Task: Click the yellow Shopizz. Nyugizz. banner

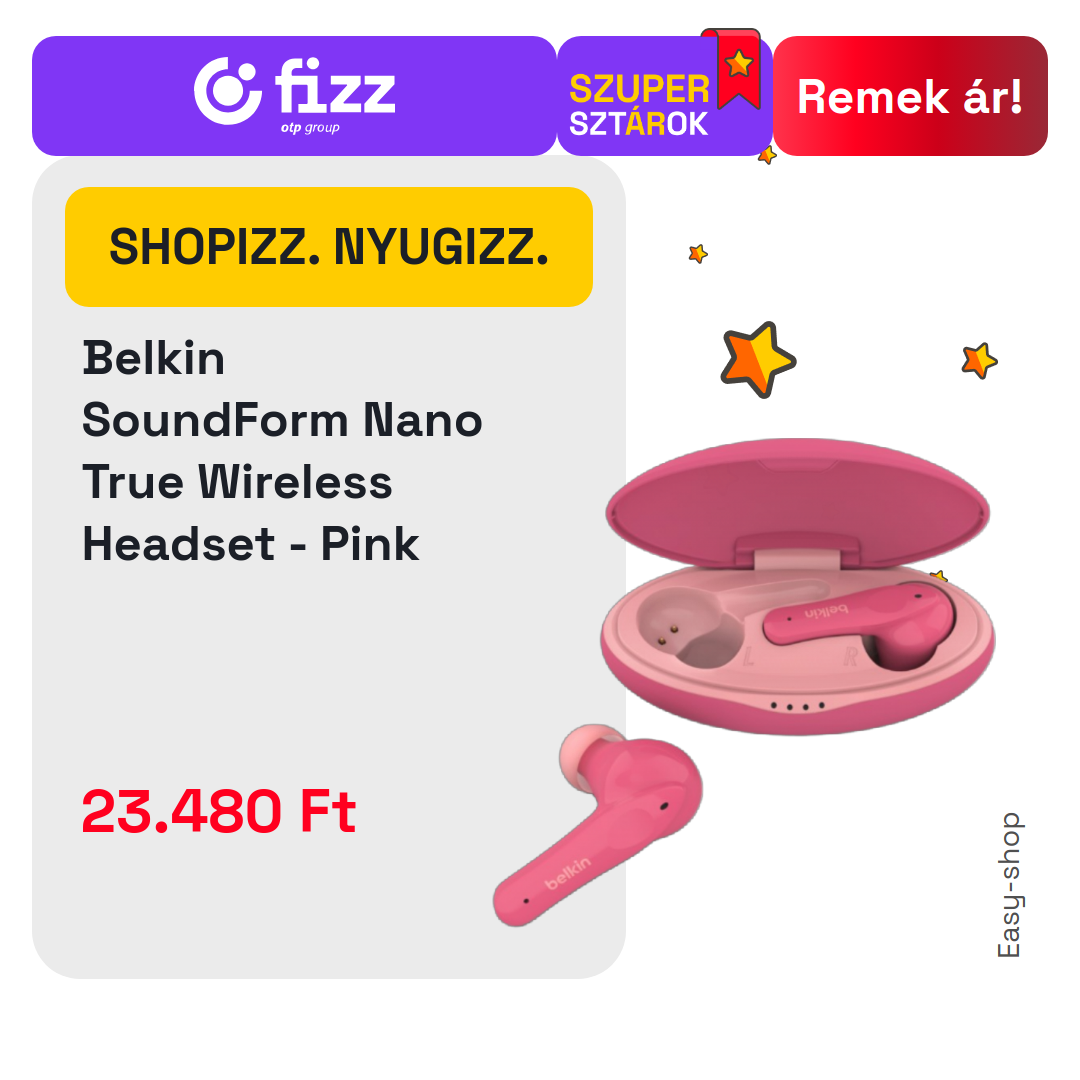Action: (329, 247)
